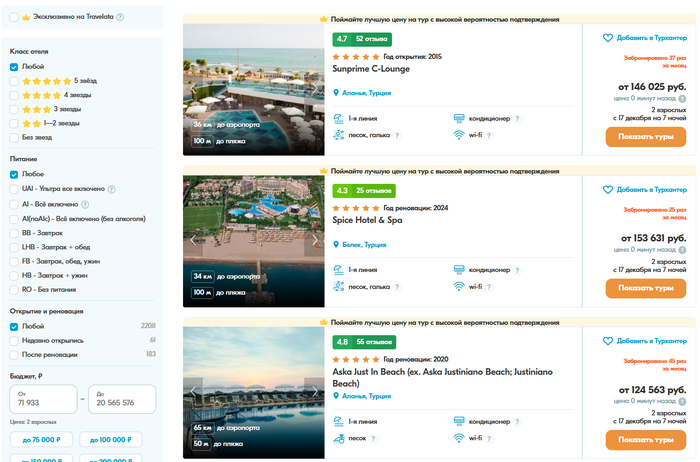
Task: Open 52 отзыва reviews for Sunprime C-Lounge
Action: [372, 39]
